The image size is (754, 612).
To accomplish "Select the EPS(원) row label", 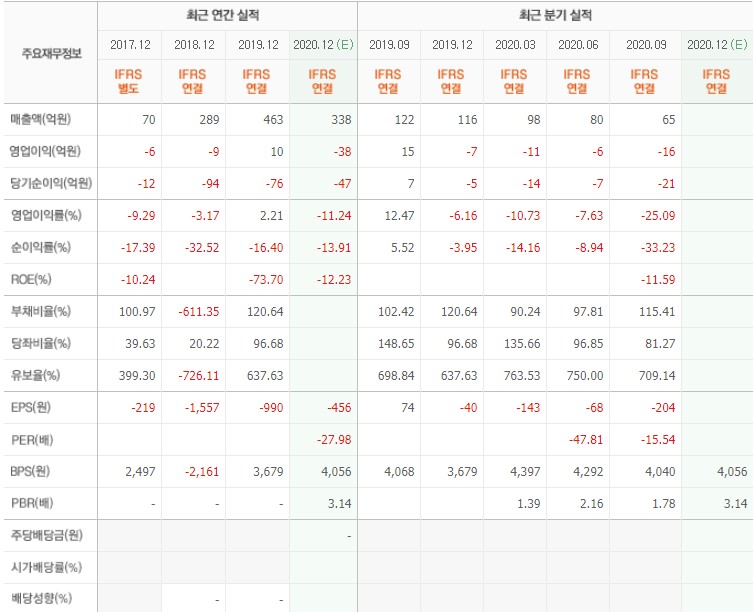I will pyautogui.click(x=31, y=408).
